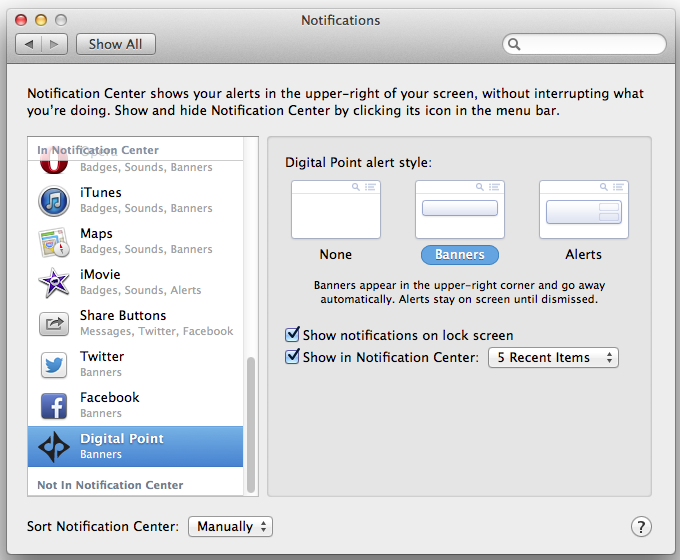This screenshot has width=680, height=560.
Task: Choose the None alert style
Action: pos(336,210)
